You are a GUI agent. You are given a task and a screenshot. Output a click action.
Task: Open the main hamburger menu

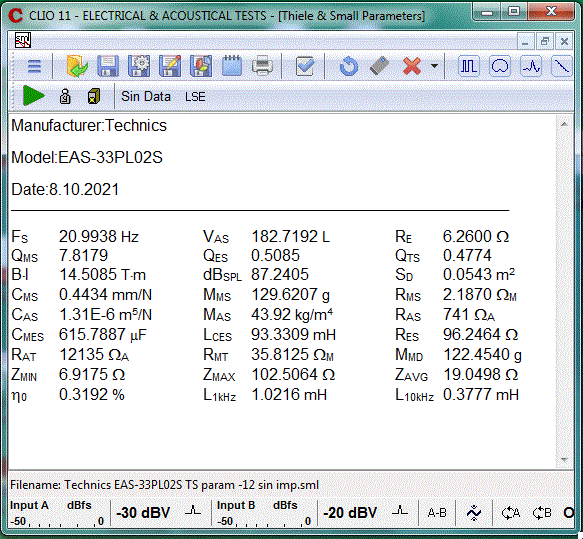[x=34, y=67]
